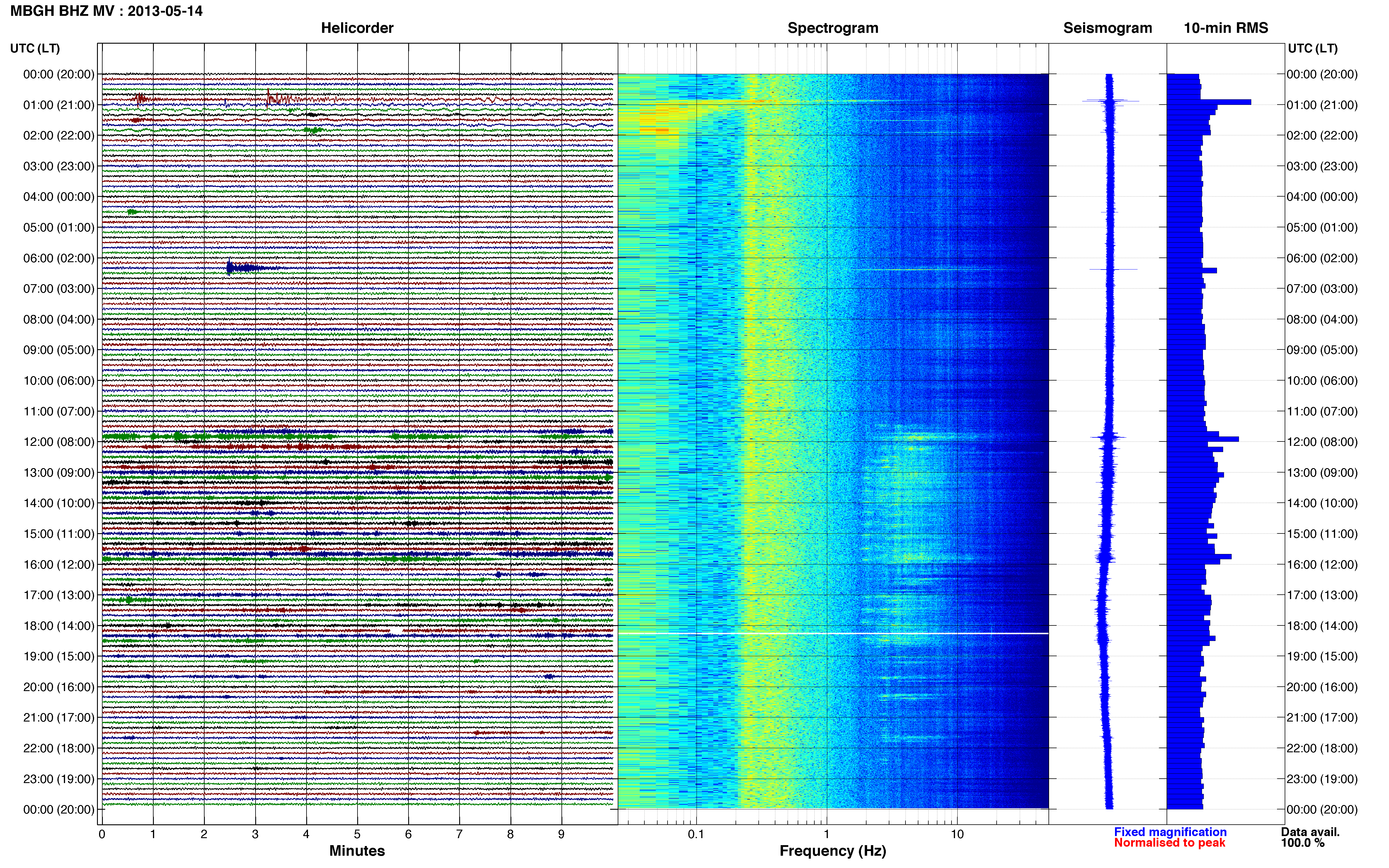1389x868 pixels.
Task: Click the right 'UTC (LT)' axis label
Action: 1313,48
